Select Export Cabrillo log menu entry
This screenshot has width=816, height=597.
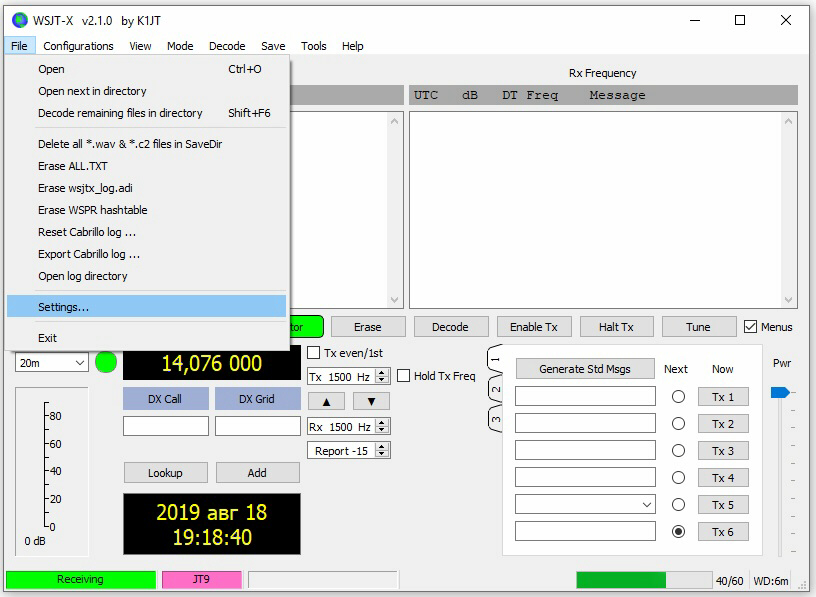146,254
